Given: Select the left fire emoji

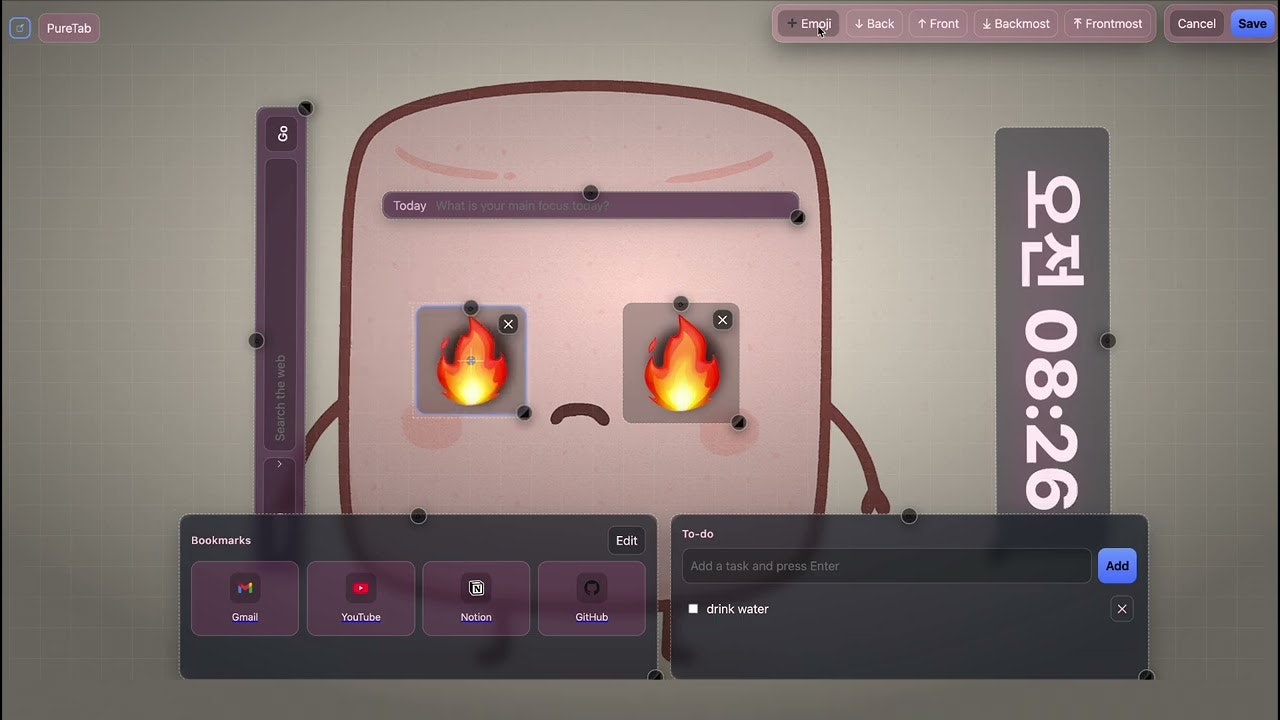Looking at the screenshot, I should (x=471, y=361).
